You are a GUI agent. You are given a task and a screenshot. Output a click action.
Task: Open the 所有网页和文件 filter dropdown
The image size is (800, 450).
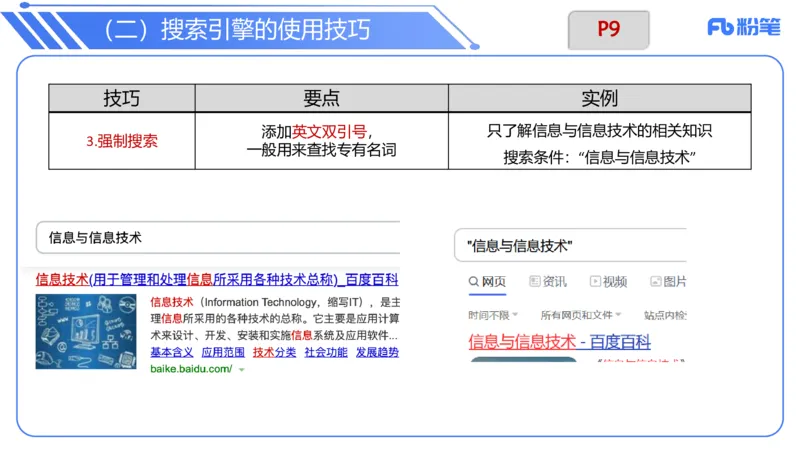click(581, 315)
